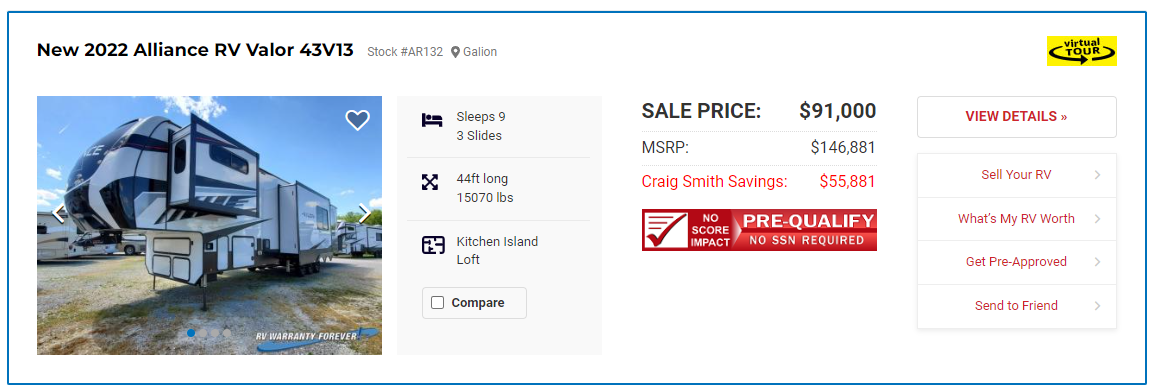This screenshot has height=392, width=1158.
Task: Open the New 2022 Alliance RV Valor title
Action: 195,50
